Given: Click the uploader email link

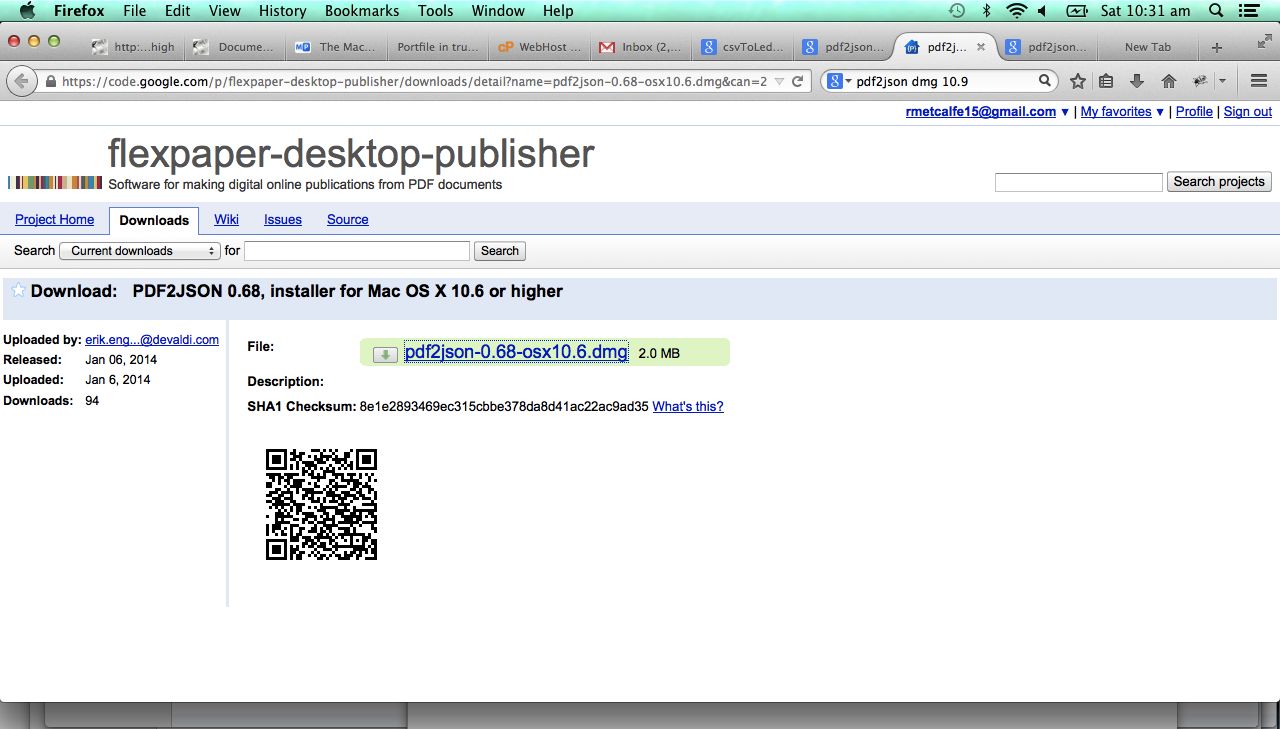Looking at the screenshot, I should pos(152,340).
